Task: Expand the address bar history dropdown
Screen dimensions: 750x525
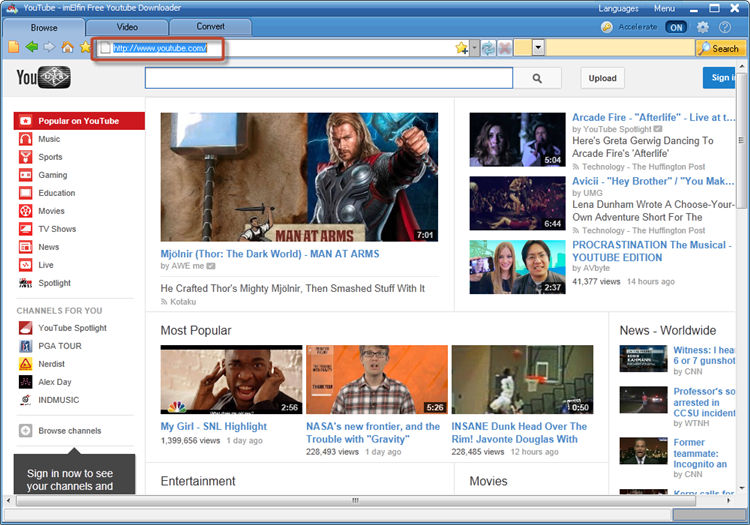Action: click(x=474, y=48)
